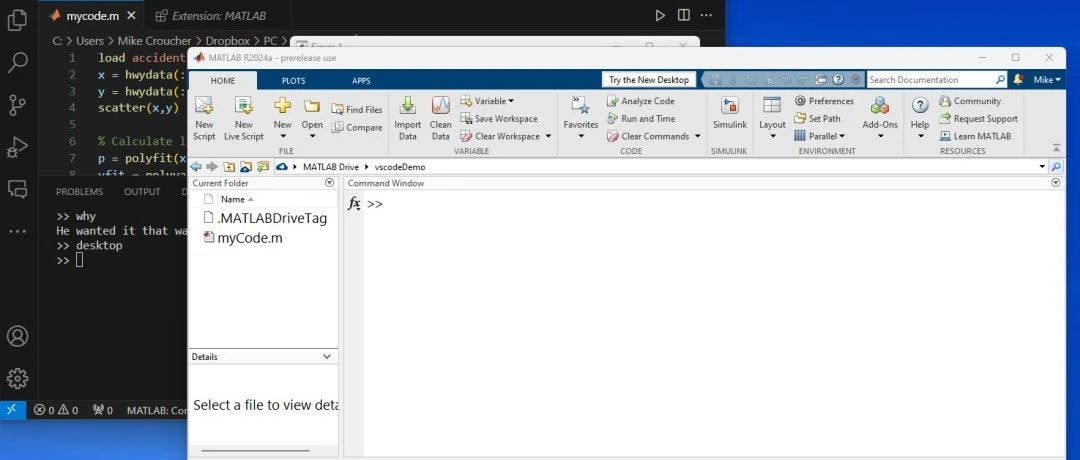Image resolution: width=1080 pixels, height=460 pixels.
Task: Click the Try the New Desktop button
Action: tap(649, 80)
